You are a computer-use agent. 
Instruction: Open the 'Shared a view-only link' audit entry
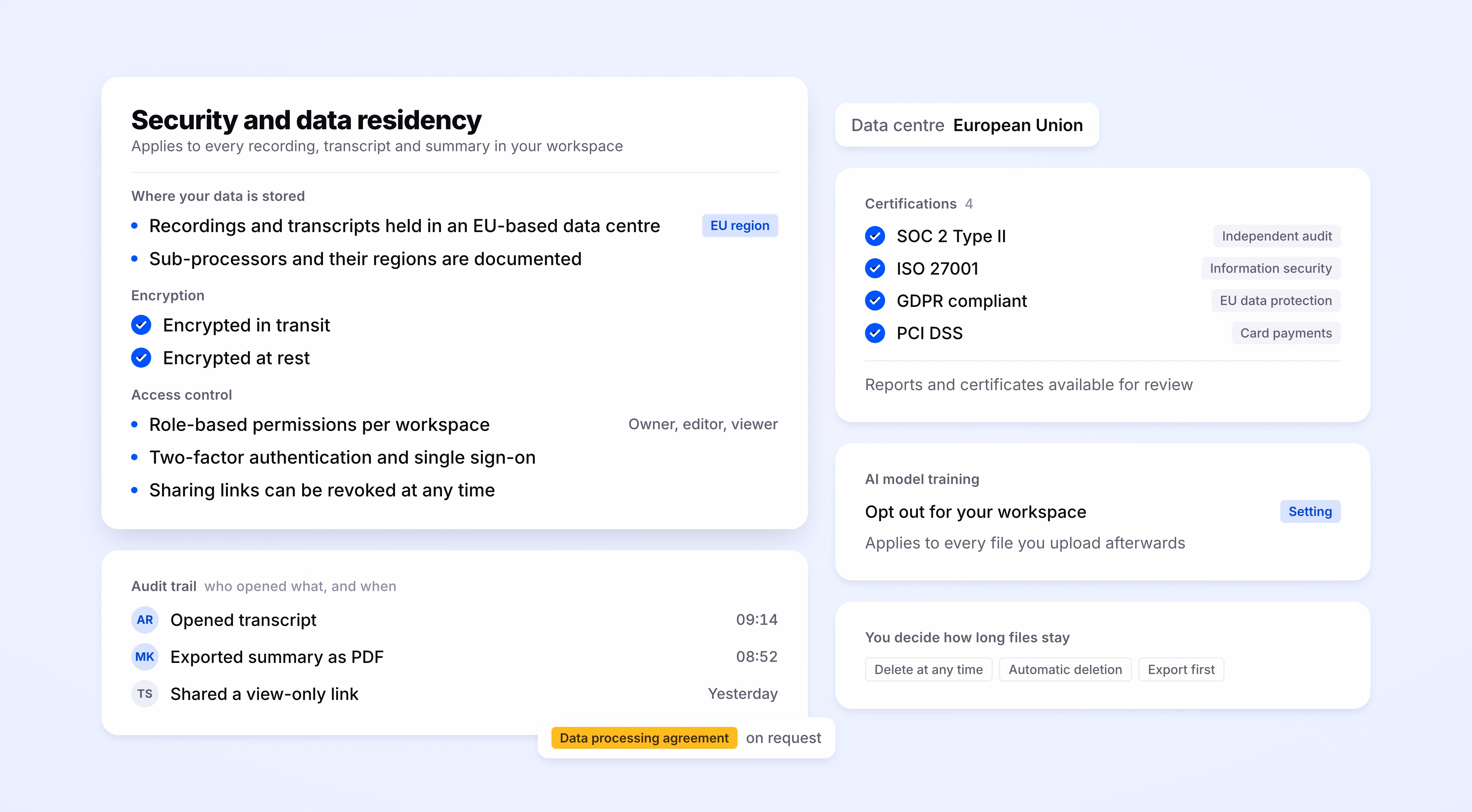[x=264, y=694]
